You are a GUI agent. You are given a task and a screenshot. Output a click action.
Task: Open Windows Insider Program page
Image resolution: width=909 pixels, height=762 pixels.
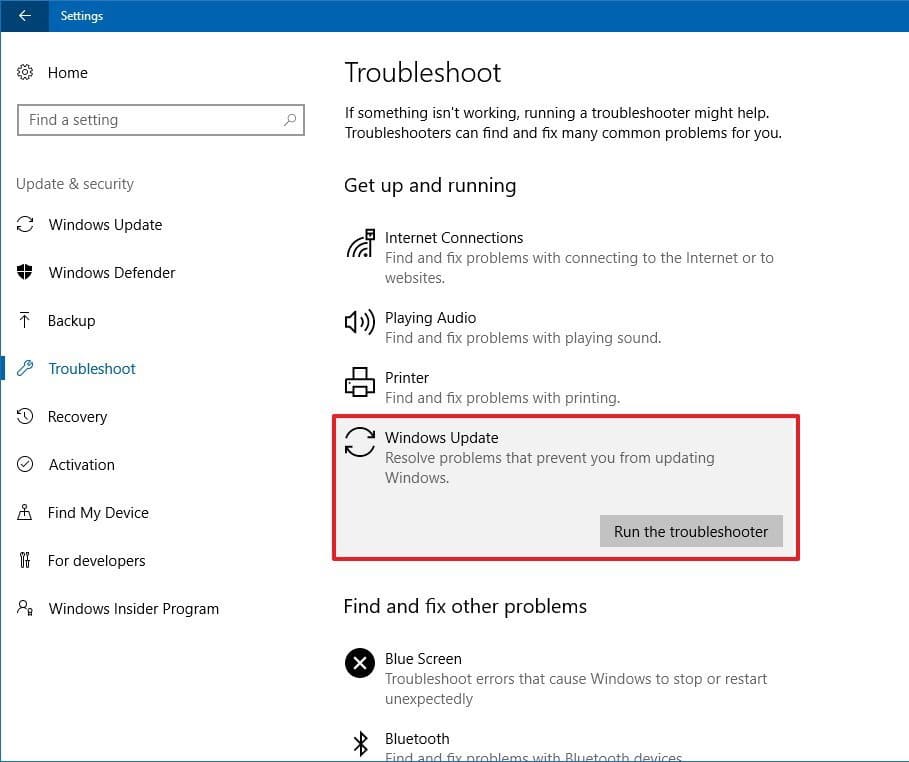(133, 608)
